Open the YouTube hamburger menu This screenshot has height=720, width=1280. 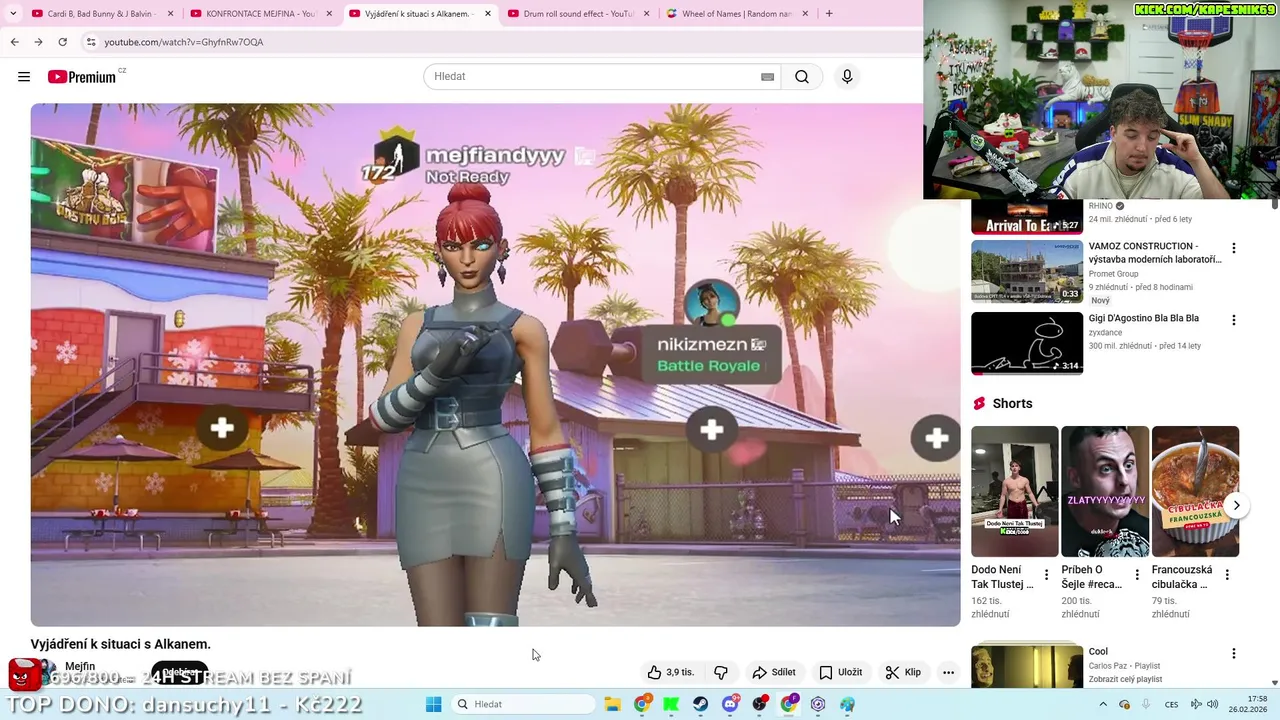click(24, 77)
